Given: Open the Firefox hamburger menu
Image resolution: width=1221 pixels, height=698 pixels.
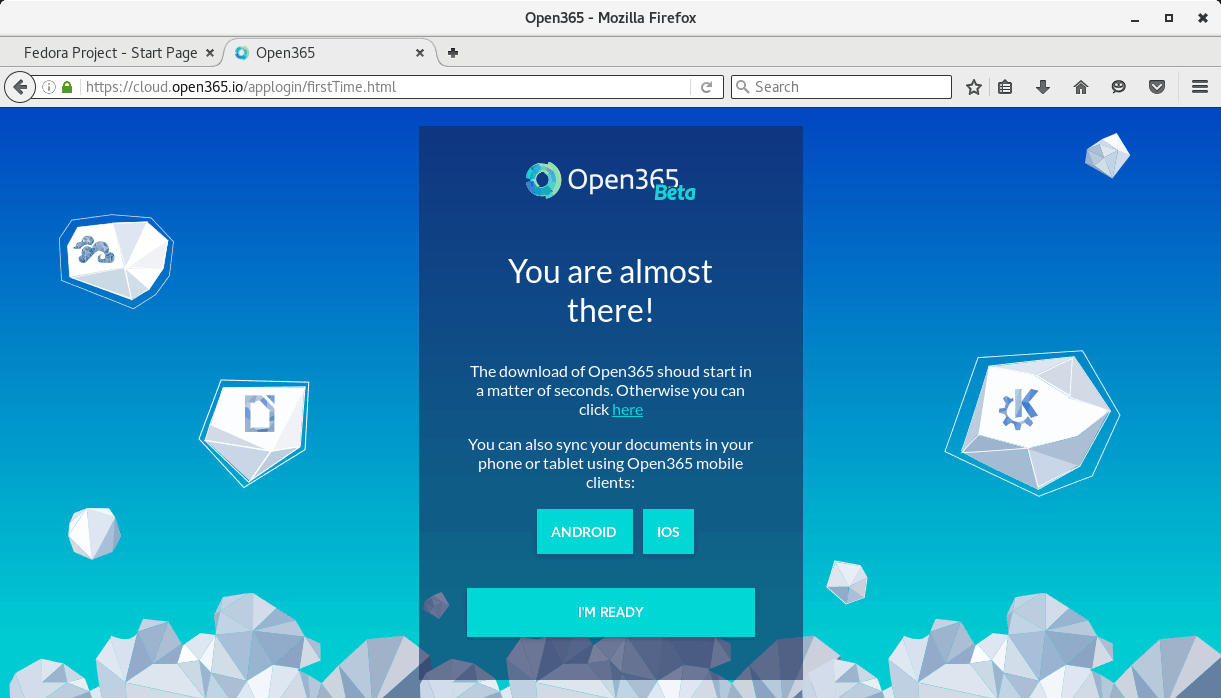Looking at the screenshot, I should tap(1200, 87).
